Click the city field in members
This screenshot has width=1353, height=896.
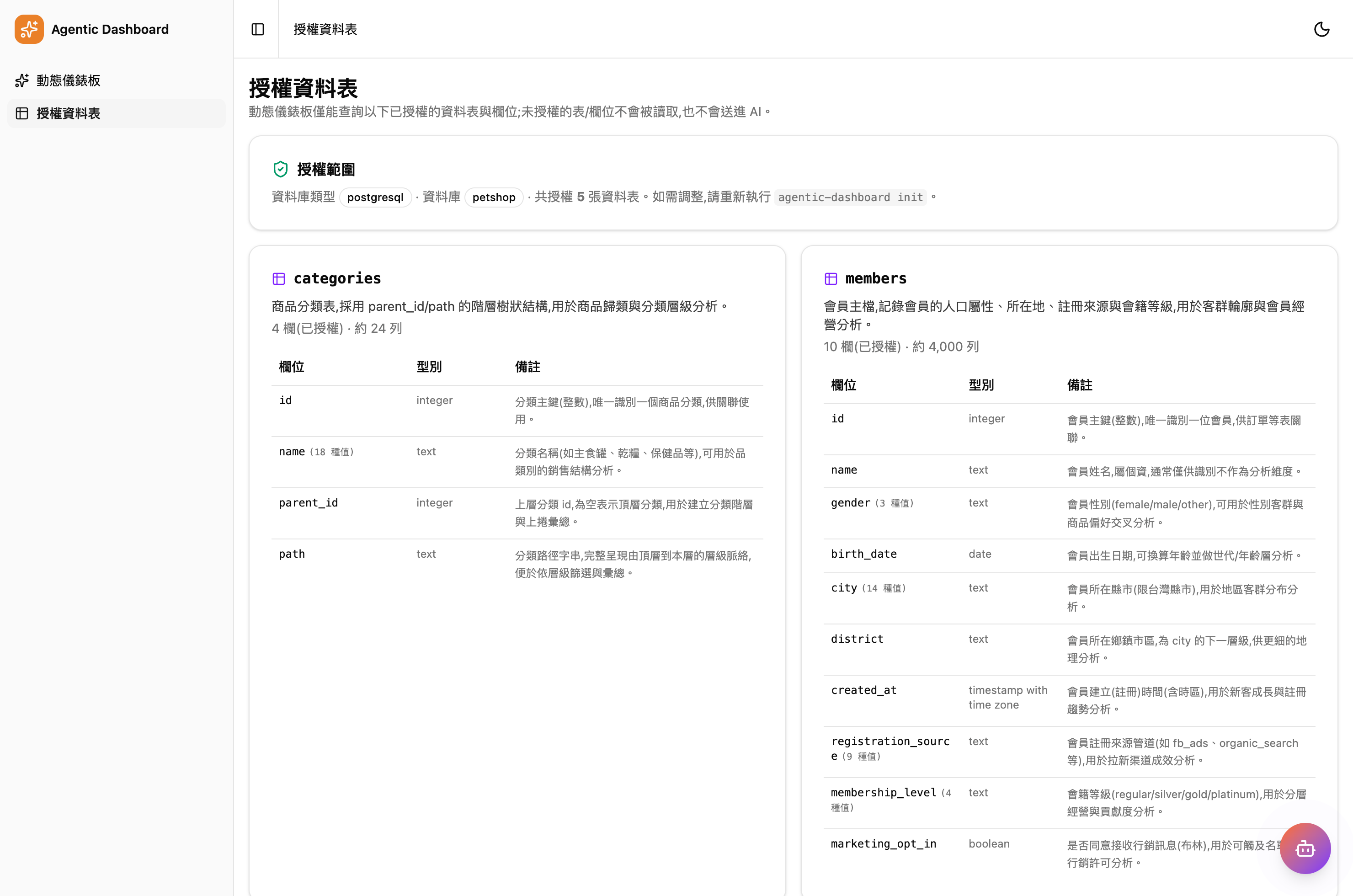(x=868, y=588)
